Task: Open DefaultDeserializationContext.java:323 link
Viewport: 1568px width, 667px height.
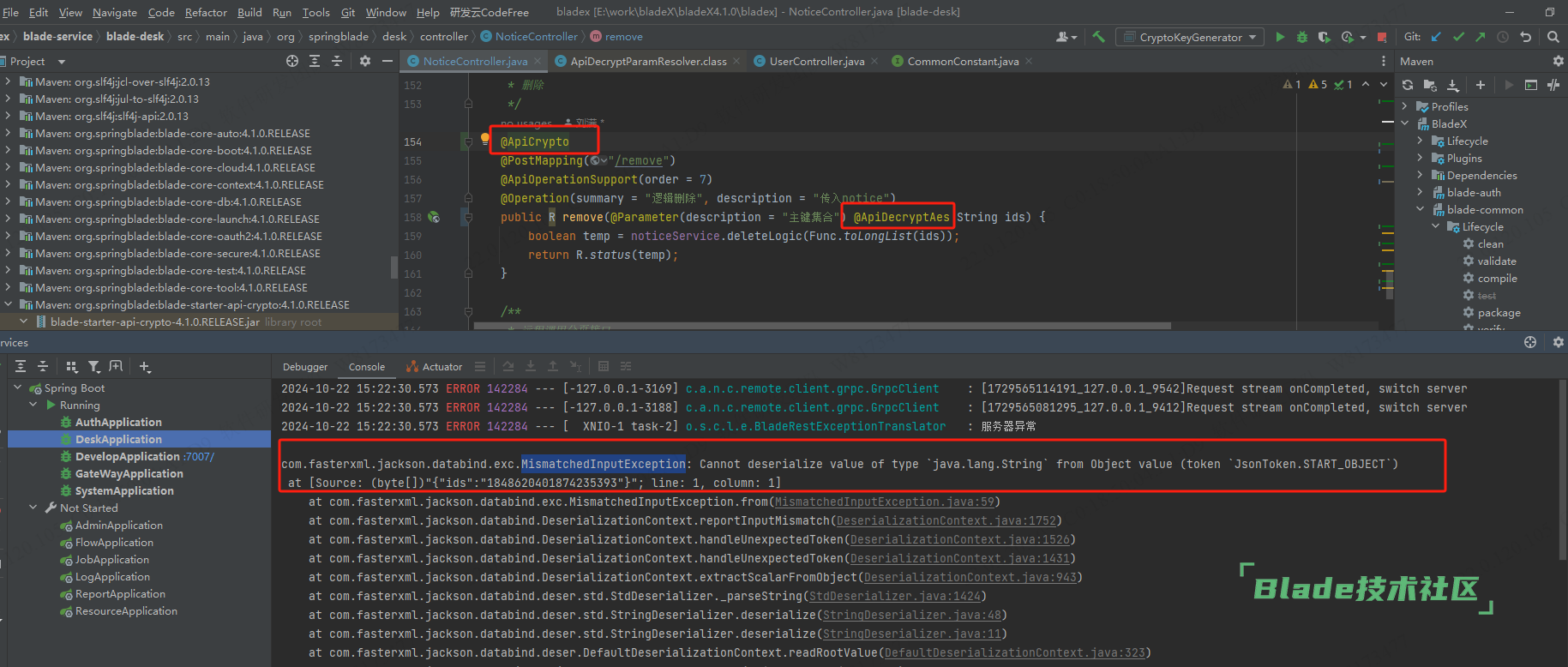Action: click(1014, 652)
